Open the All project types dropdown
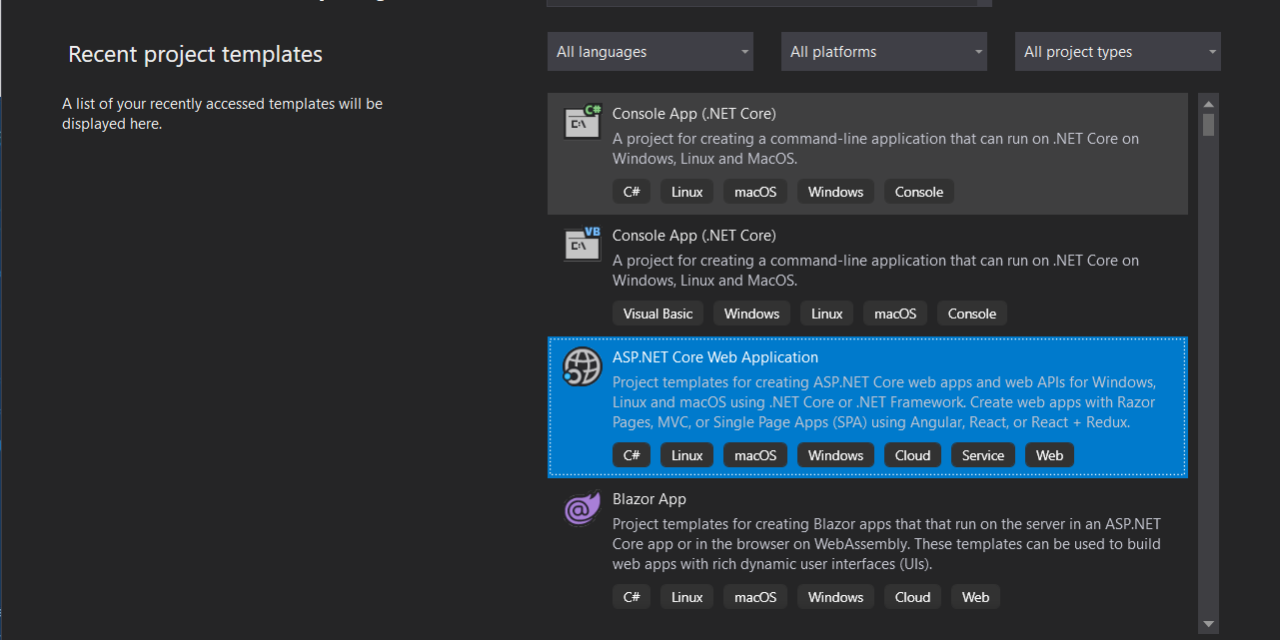Image resolution: width=1280 pixels, height=640 pixels. coord(1118,52)
